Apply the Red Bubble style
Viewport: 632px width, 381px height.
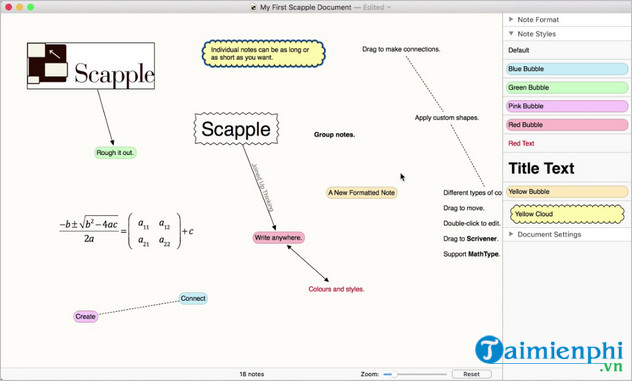(567, 125)
